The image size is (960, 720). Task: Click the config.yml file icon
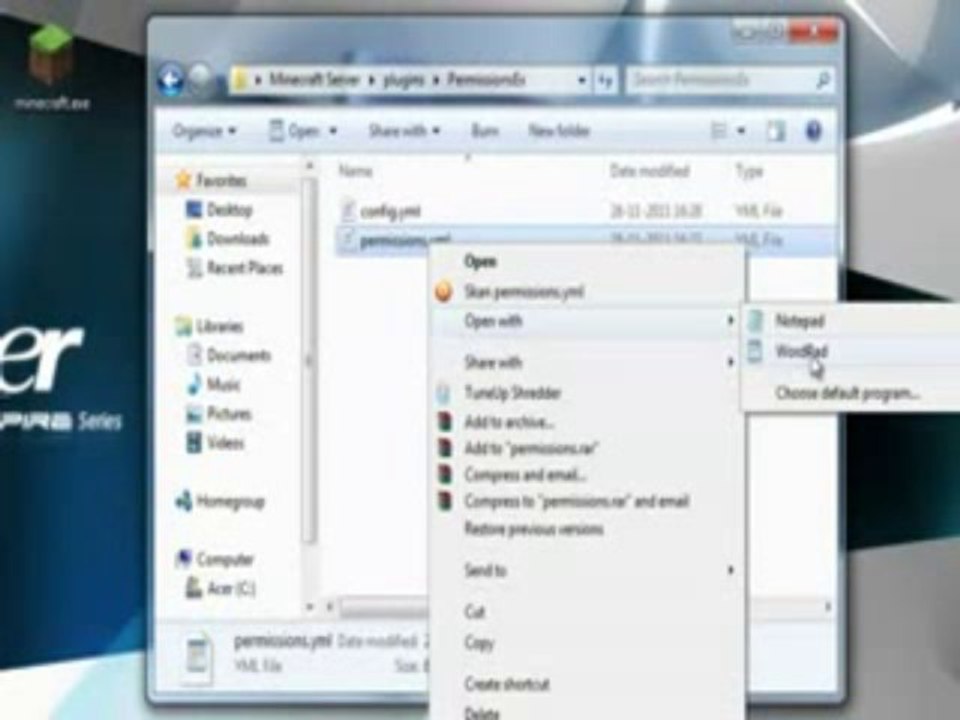click(348, 211)
